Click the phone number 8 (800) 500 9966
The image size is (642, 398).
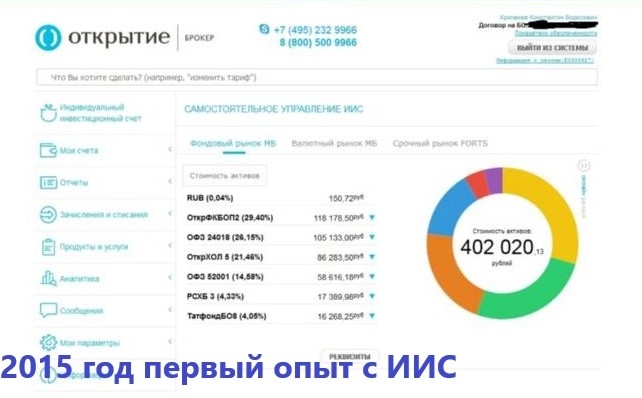click(318, 43)
